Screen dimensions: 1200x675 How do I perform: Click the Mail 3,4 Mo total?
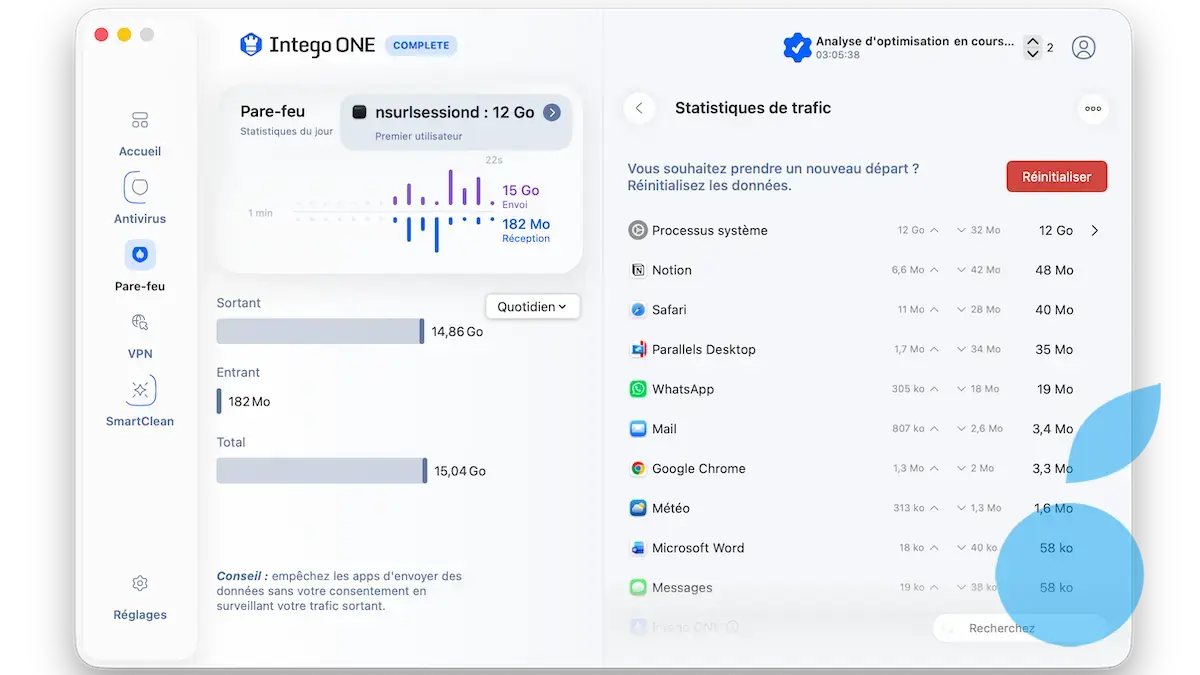click(1053, 429)
